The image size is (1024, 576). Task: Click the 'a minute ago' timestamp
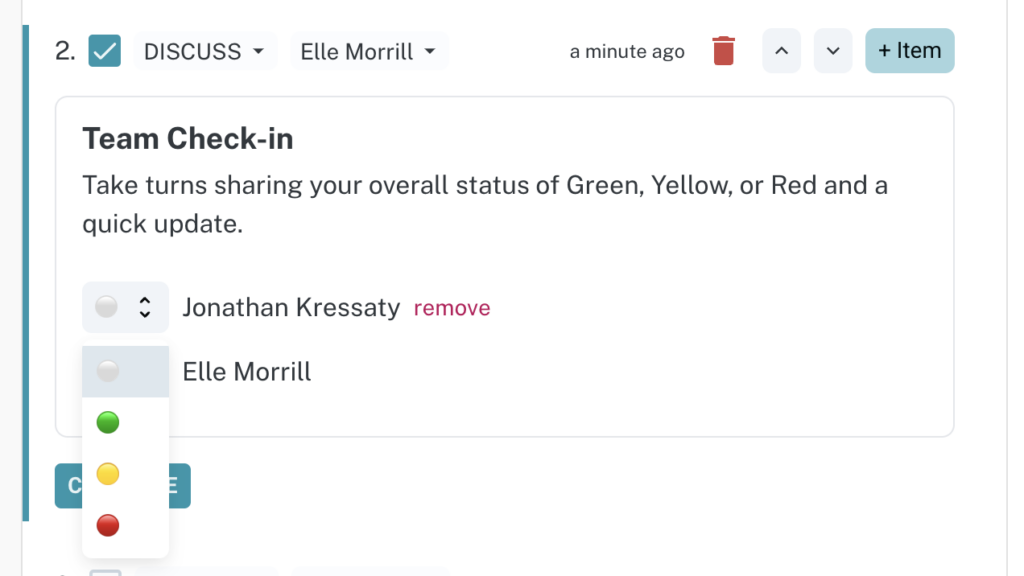point(627,52)
